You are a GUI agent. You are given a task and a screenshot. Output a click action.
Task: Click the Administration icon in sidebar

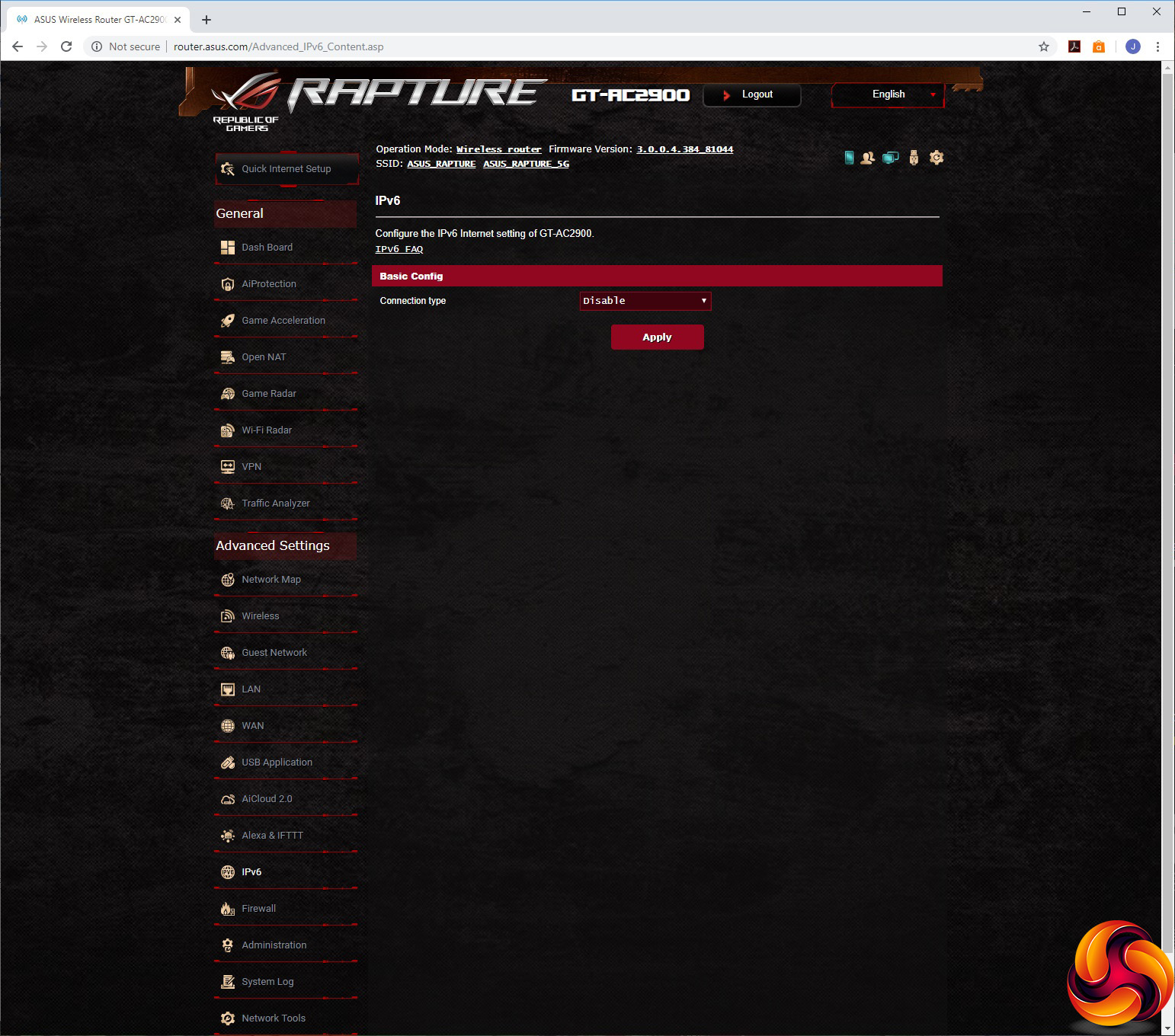[x=227, y=945]
